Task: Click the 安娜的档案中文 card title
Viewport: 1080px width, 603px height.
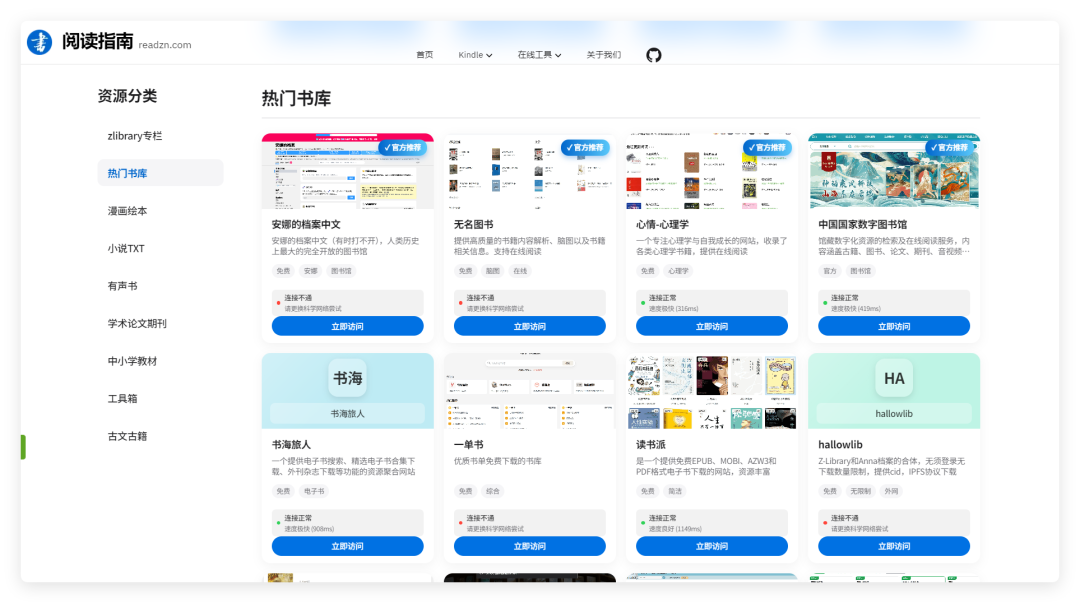Action: click(x=306, y=225)
